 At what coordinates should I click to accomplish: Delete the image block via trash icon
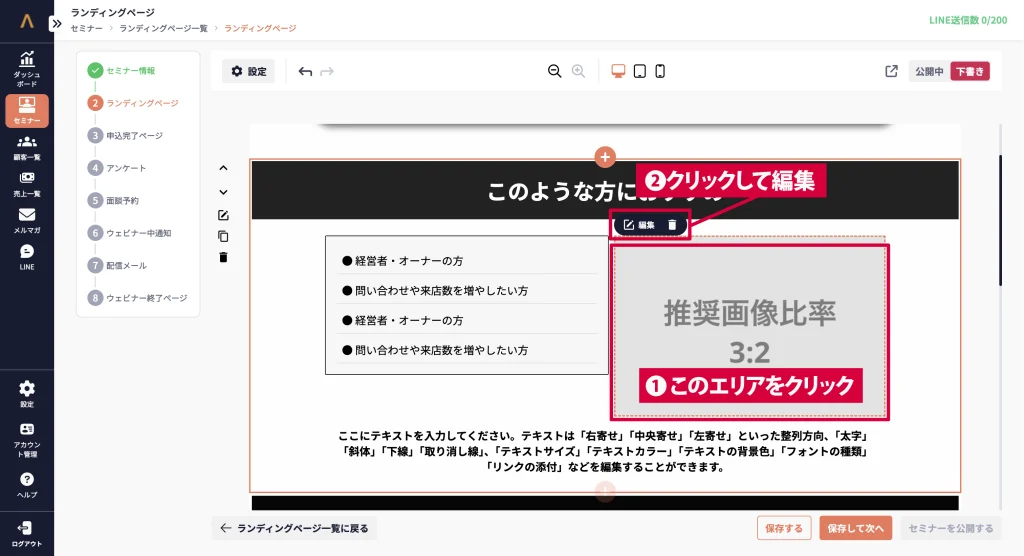click(672, 225)
